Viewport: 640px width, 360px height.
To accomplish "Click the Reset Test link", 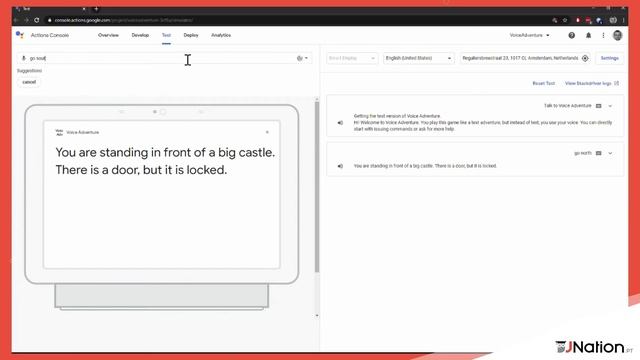I will pyautogui.click(x=543, y=83).
